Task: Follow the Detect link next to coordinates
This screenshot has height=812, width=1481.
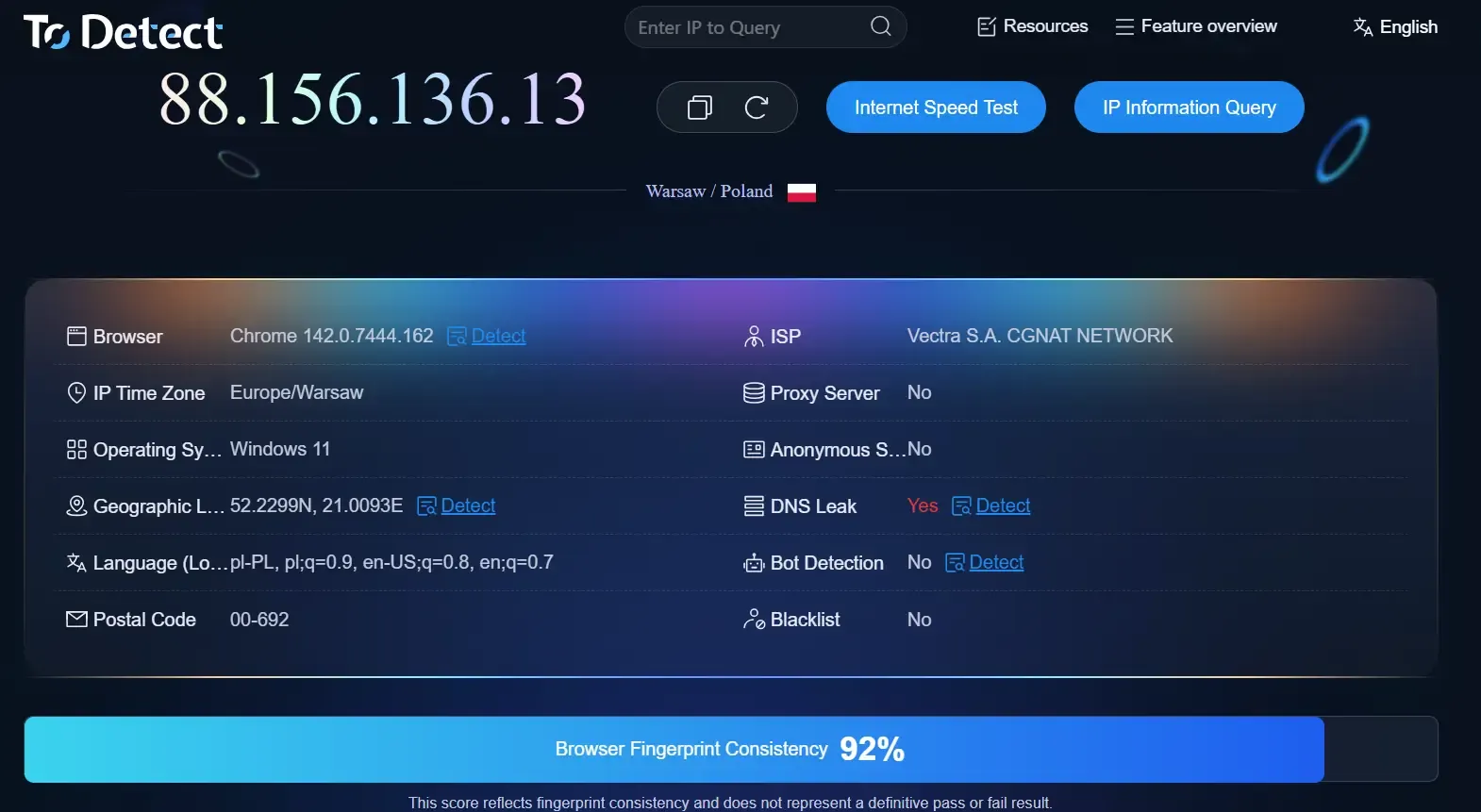Action: pos(468,506)
